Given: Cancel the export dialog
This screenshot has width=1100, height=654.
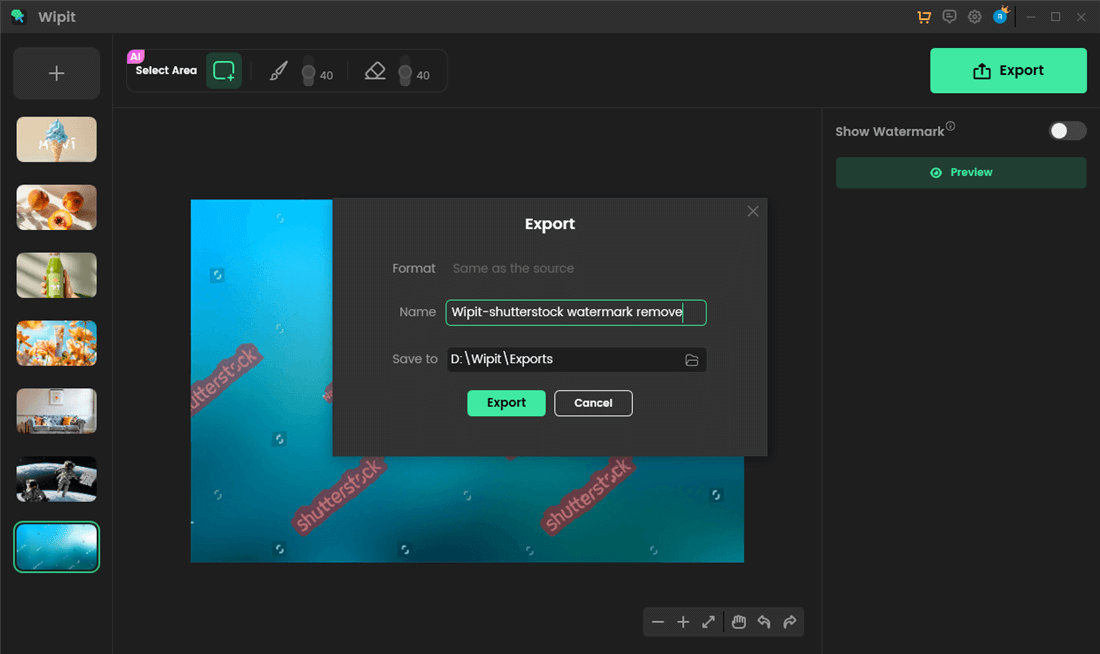Looking at the screenshot, I should (x=593, y=403).
